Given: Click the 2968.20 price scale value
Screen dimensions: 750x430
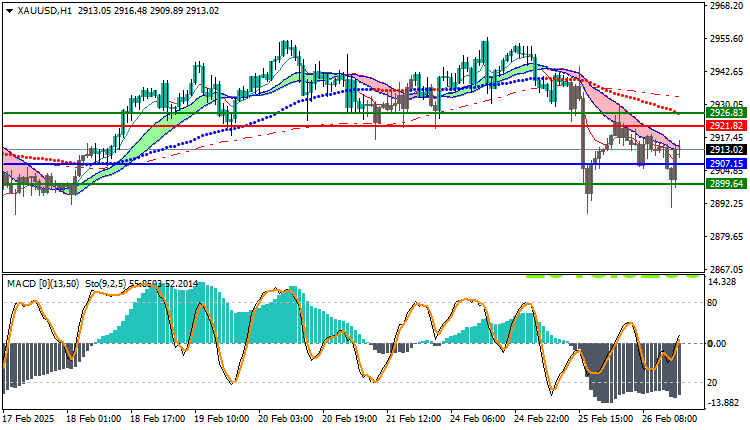Looking at the screenshot, I should point(726,6).
